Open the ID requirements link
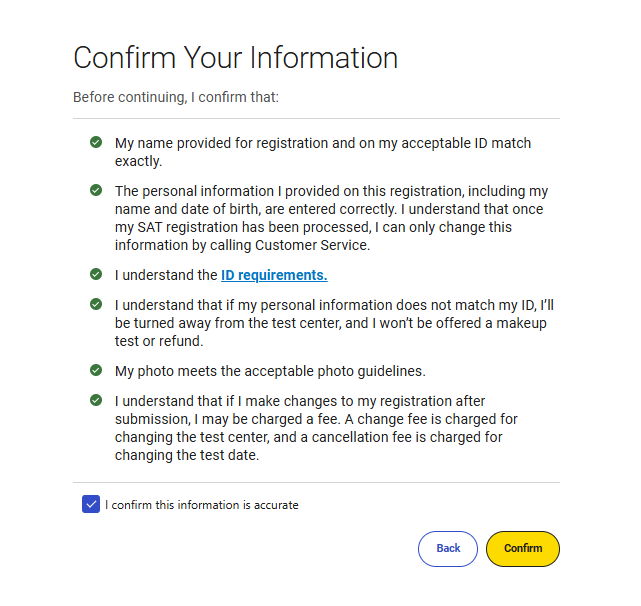The image size is (641, 606). pos(274,275)
